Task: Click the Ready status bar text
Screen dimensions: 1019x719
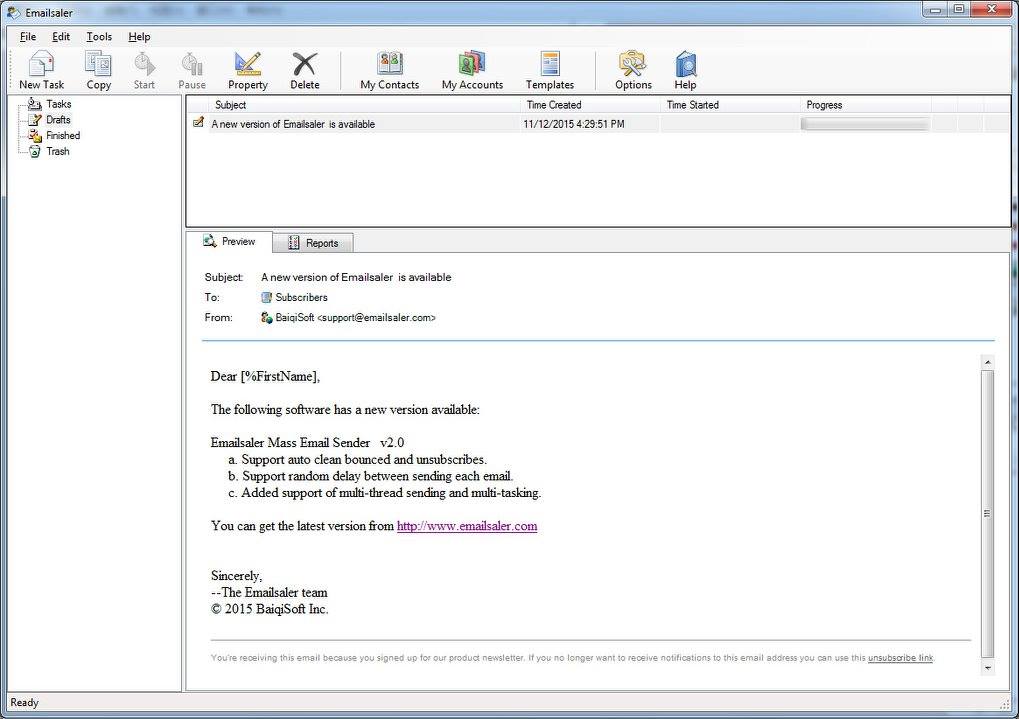Action: (x=25, y=703)
